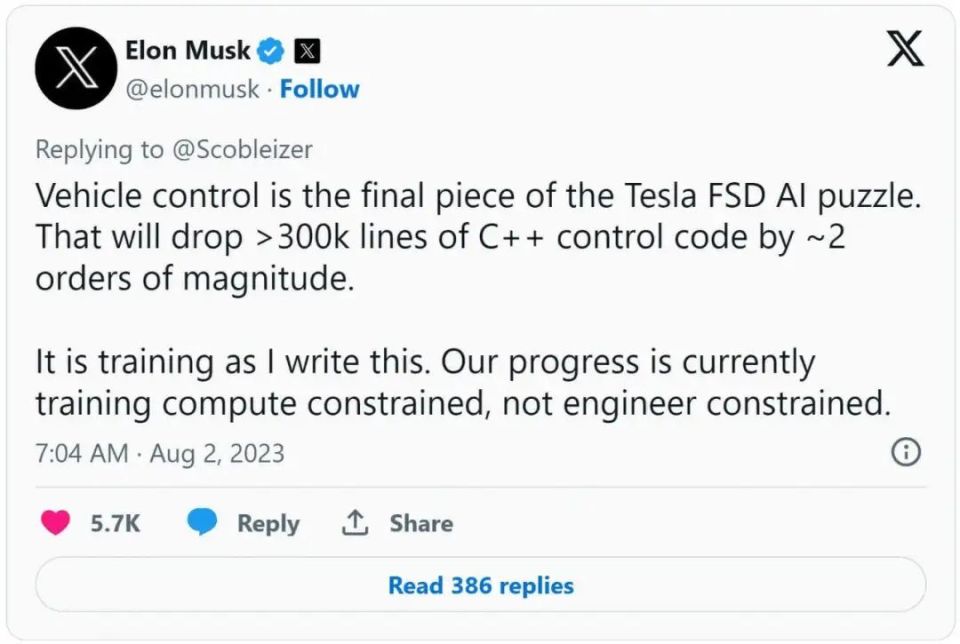Click the 5.7K like count
960x644 pixels.
tap(115, 523)
